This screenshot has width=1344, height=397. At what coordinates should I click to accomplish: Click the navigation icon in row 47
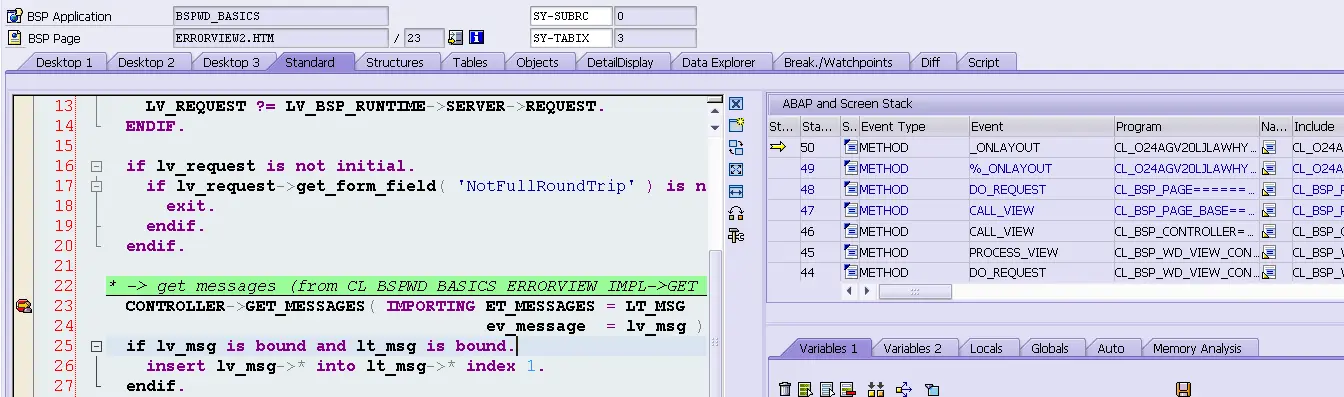1269,210
